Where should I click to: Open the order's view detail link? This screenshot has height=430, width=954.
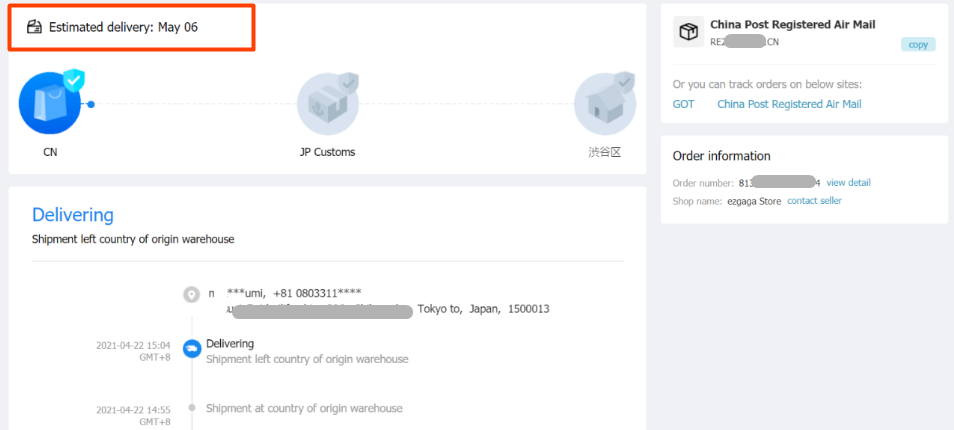pos(848,183)
